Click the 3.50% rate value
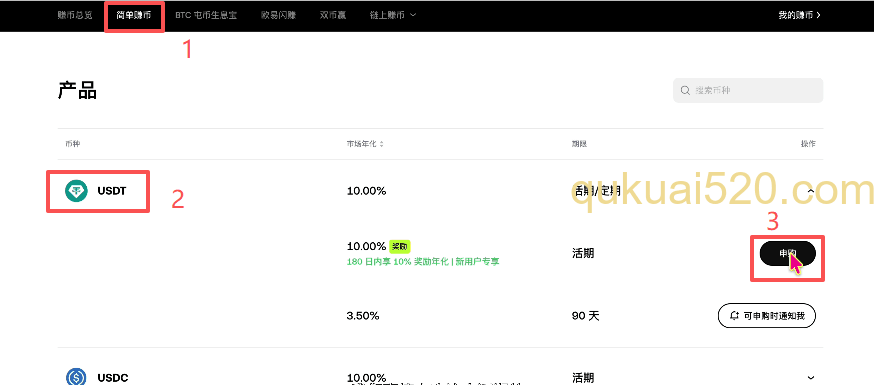 [363, 316]
